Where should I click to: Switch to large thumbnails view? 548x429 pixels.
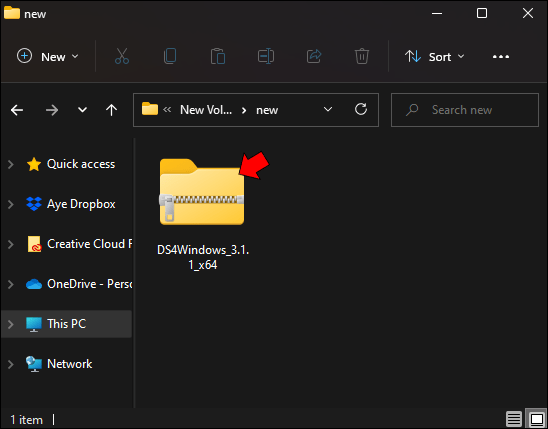point(536,419)
